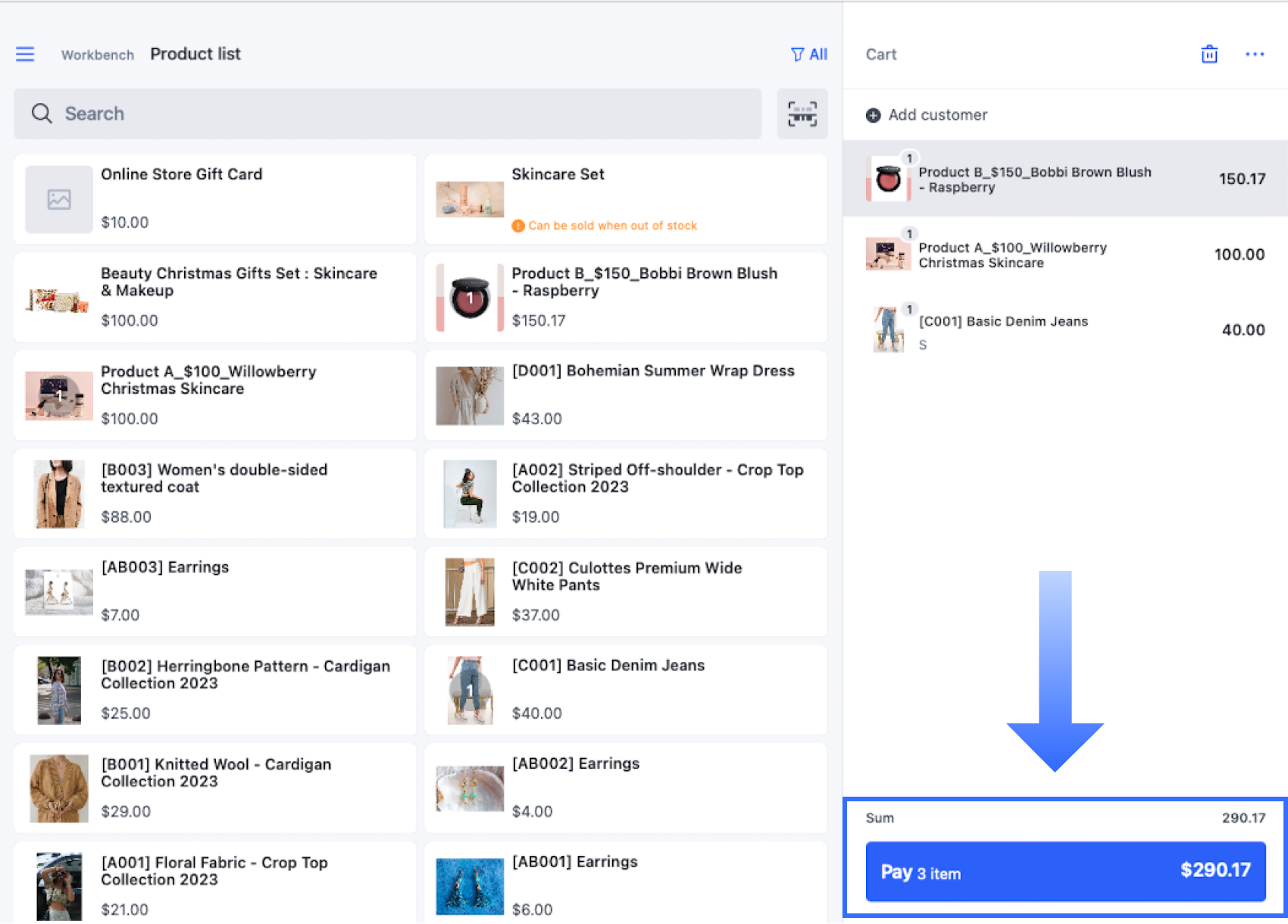Click $40.00 Basic Denim Jeans list price
This screenshot has height=924, width=1288.
[536, 713]
